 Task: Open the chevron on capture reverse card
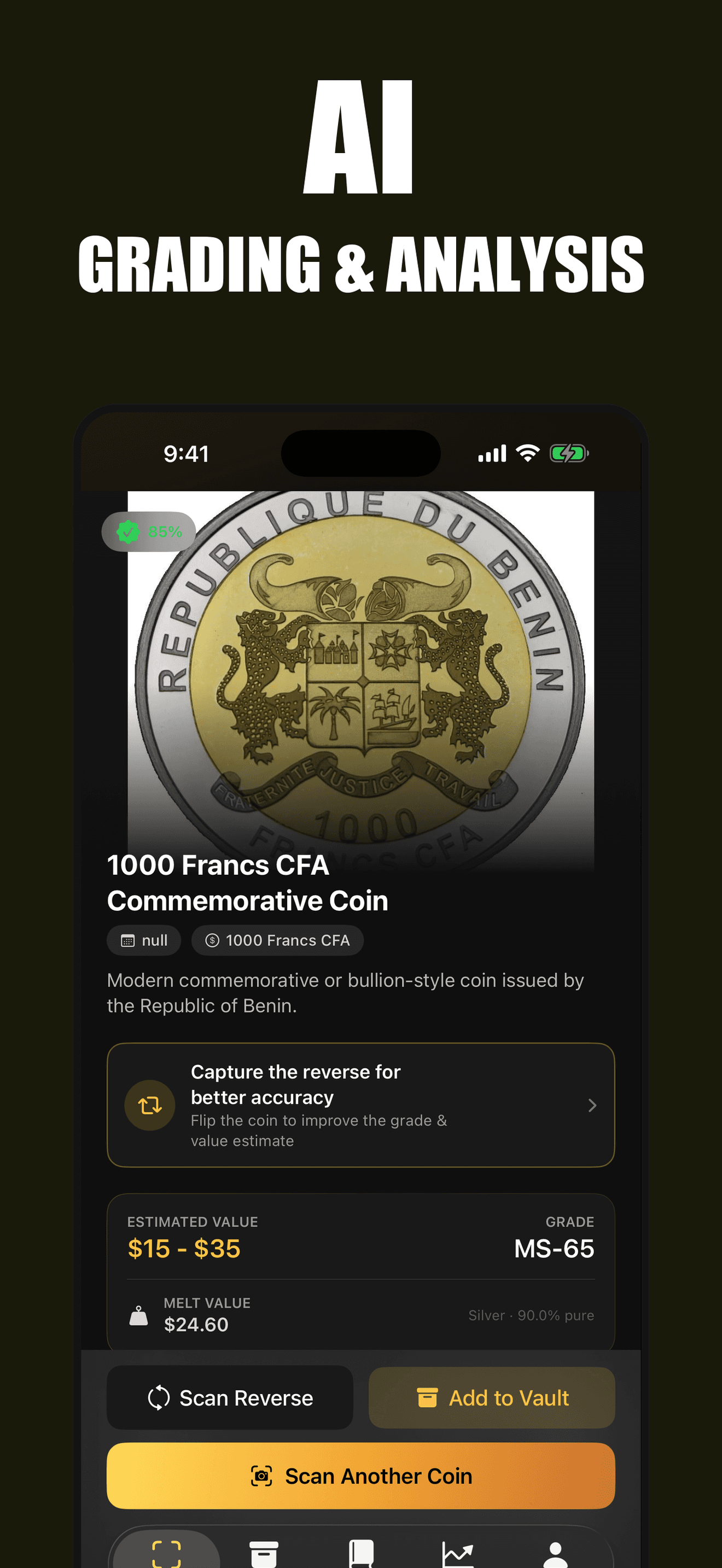coord(592,1105)
